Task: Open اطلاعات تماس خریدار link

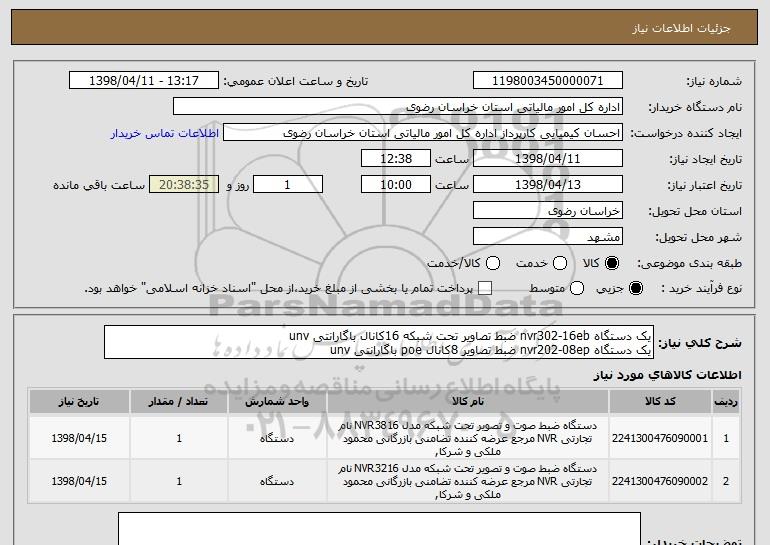Action: tap(165, 134)
